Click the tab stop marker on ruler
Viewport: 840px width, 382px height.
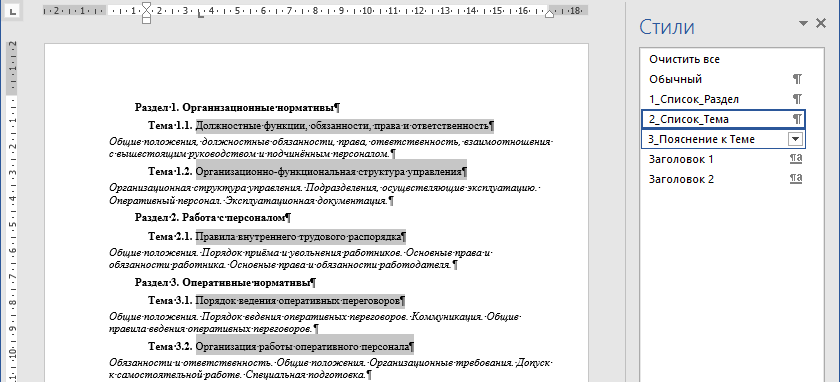point(201,15)
